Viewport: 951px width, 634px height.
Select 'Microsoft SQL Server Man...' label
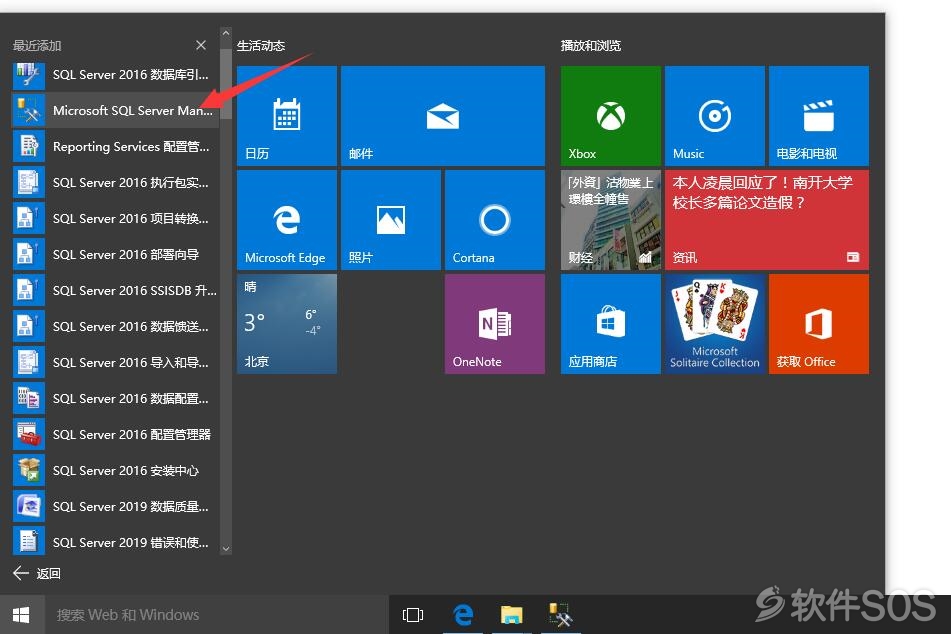[133, 110]
